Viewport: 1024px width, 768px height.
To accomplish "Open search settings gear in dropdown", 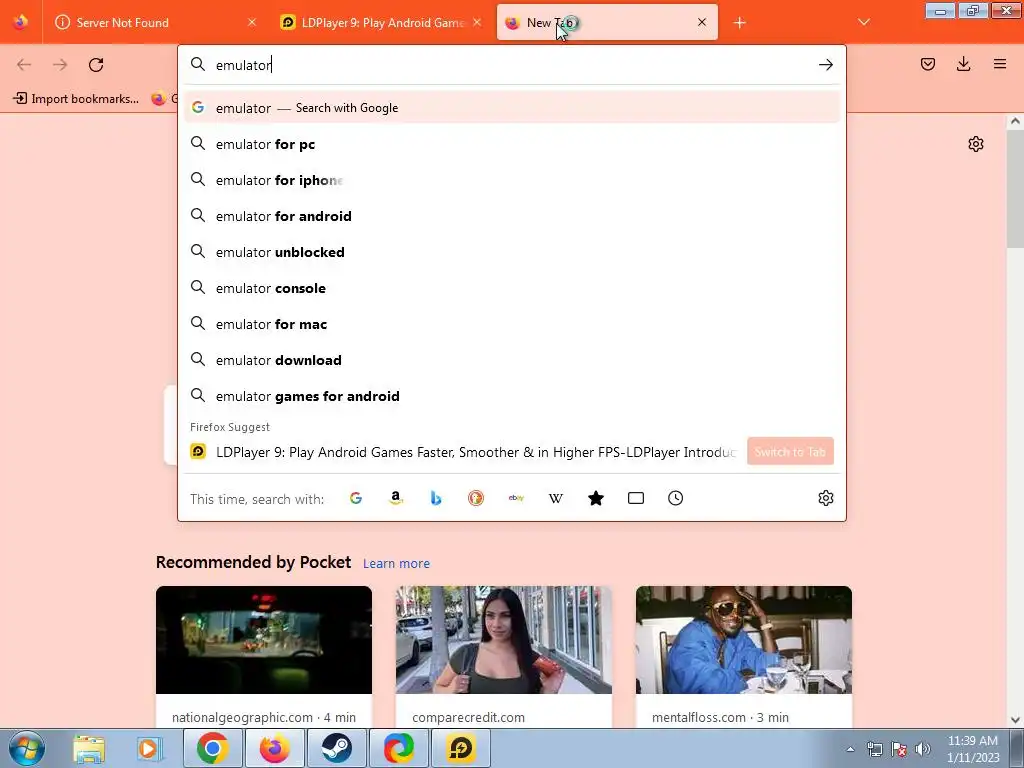I will click(x=825, y=498).
